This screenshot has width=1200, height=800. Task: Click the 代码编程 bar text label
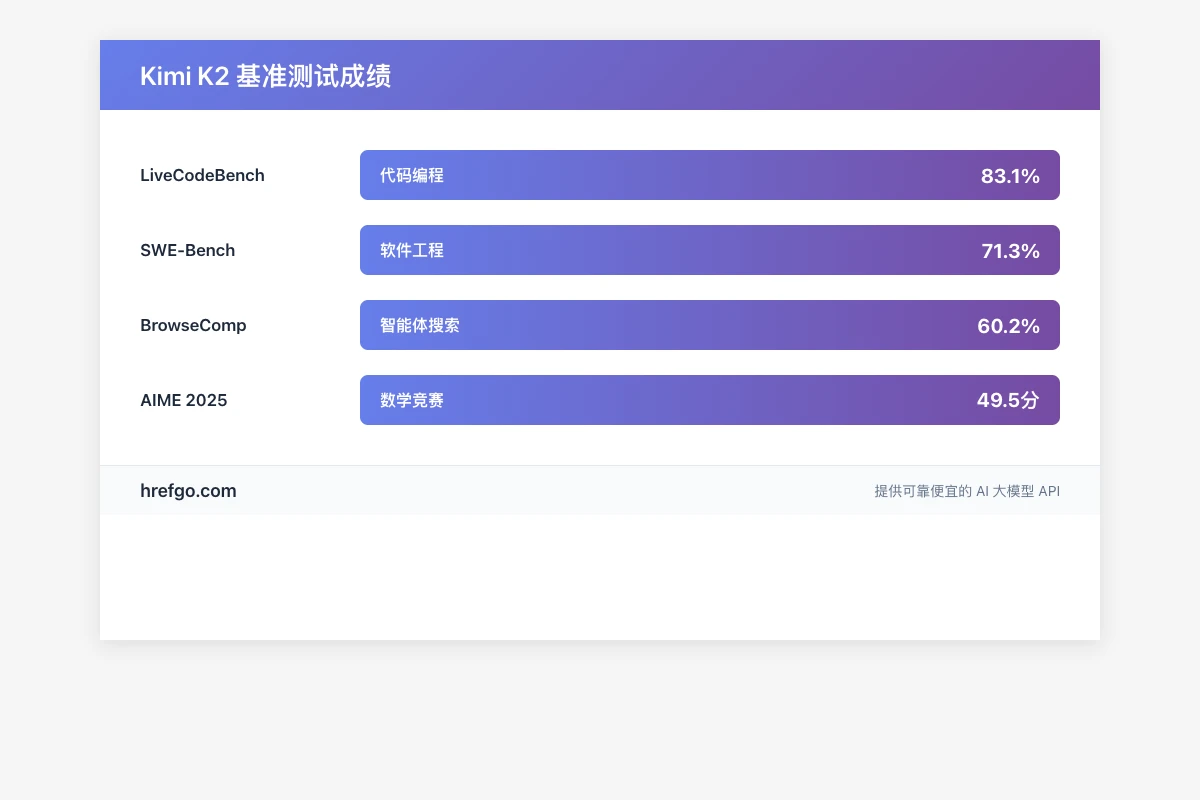(411, 175)
